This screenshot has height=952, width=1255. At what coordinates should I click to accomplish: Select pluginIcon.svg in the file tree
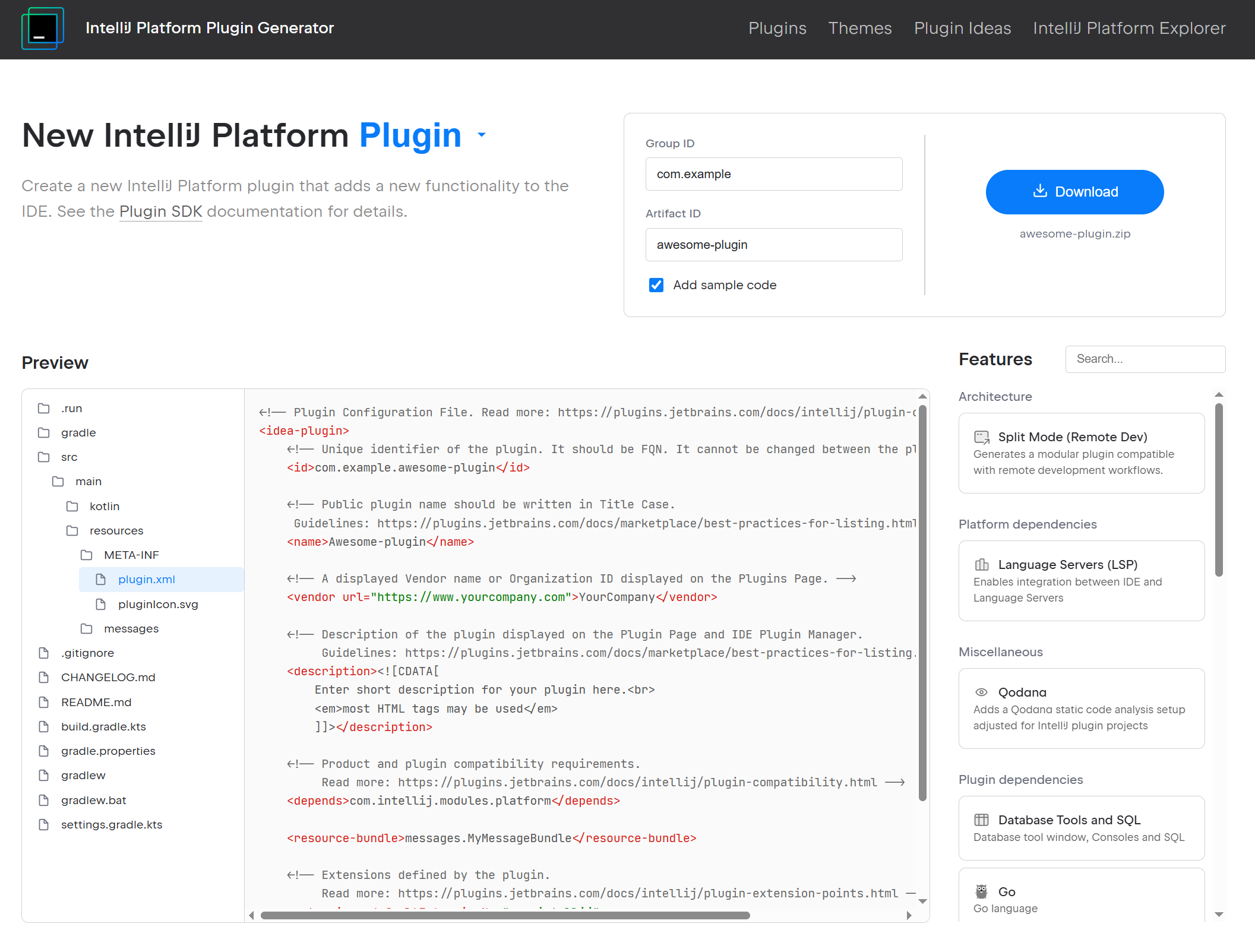[x=158, y=605]
